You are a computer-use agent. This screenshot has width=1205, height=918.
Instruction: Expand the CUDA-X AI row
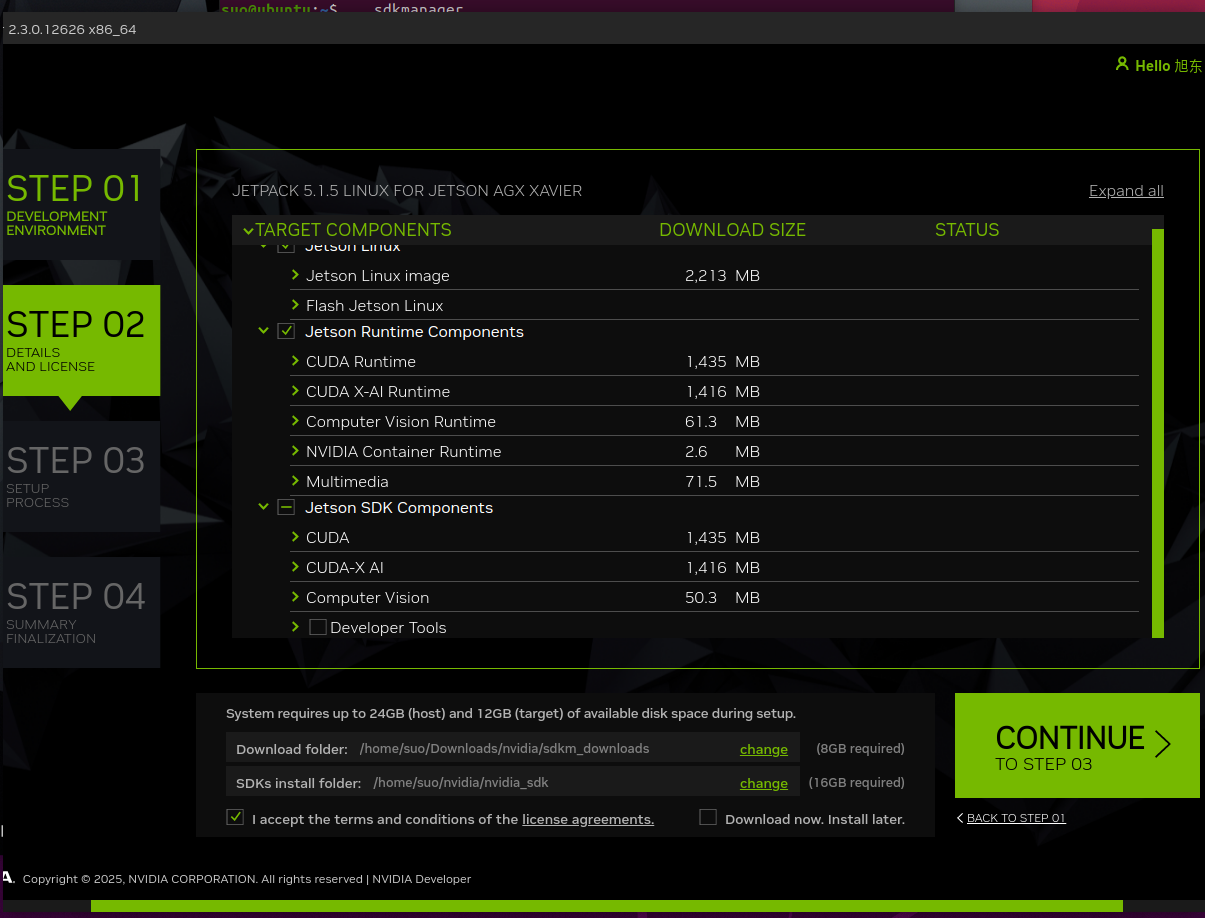(x=296, y=566)
